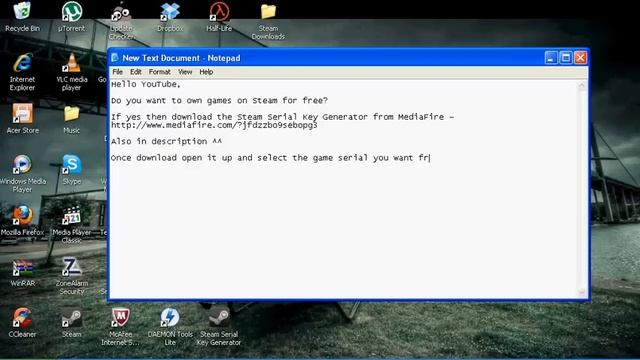Click the 'Once download open it up' line
The image size is (640, 360).
(270, 158)
